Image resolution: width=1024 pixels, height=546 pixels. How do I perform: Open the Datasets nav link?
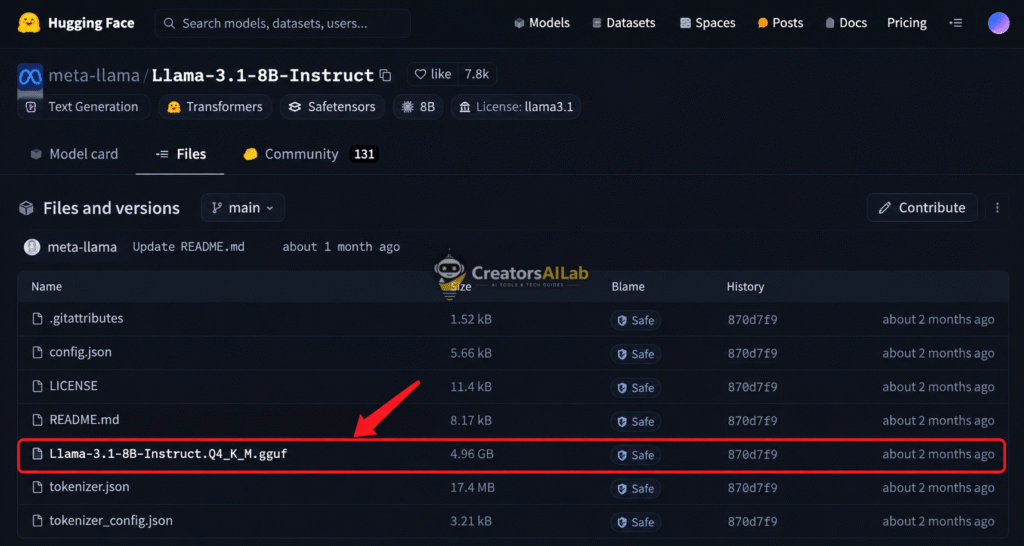pos(623,23)
